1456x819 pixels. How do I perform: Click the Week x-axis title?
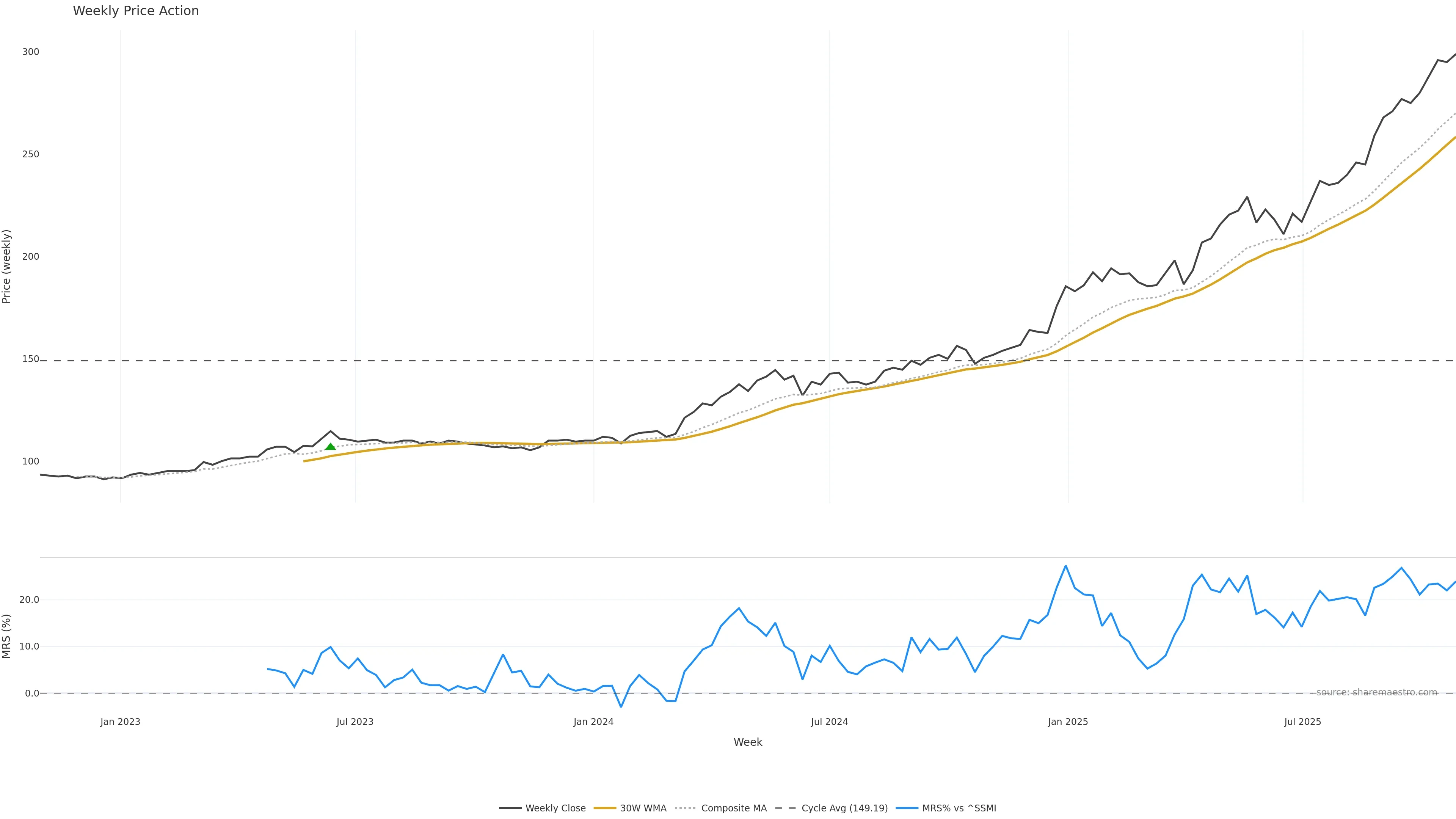(748, 742)
